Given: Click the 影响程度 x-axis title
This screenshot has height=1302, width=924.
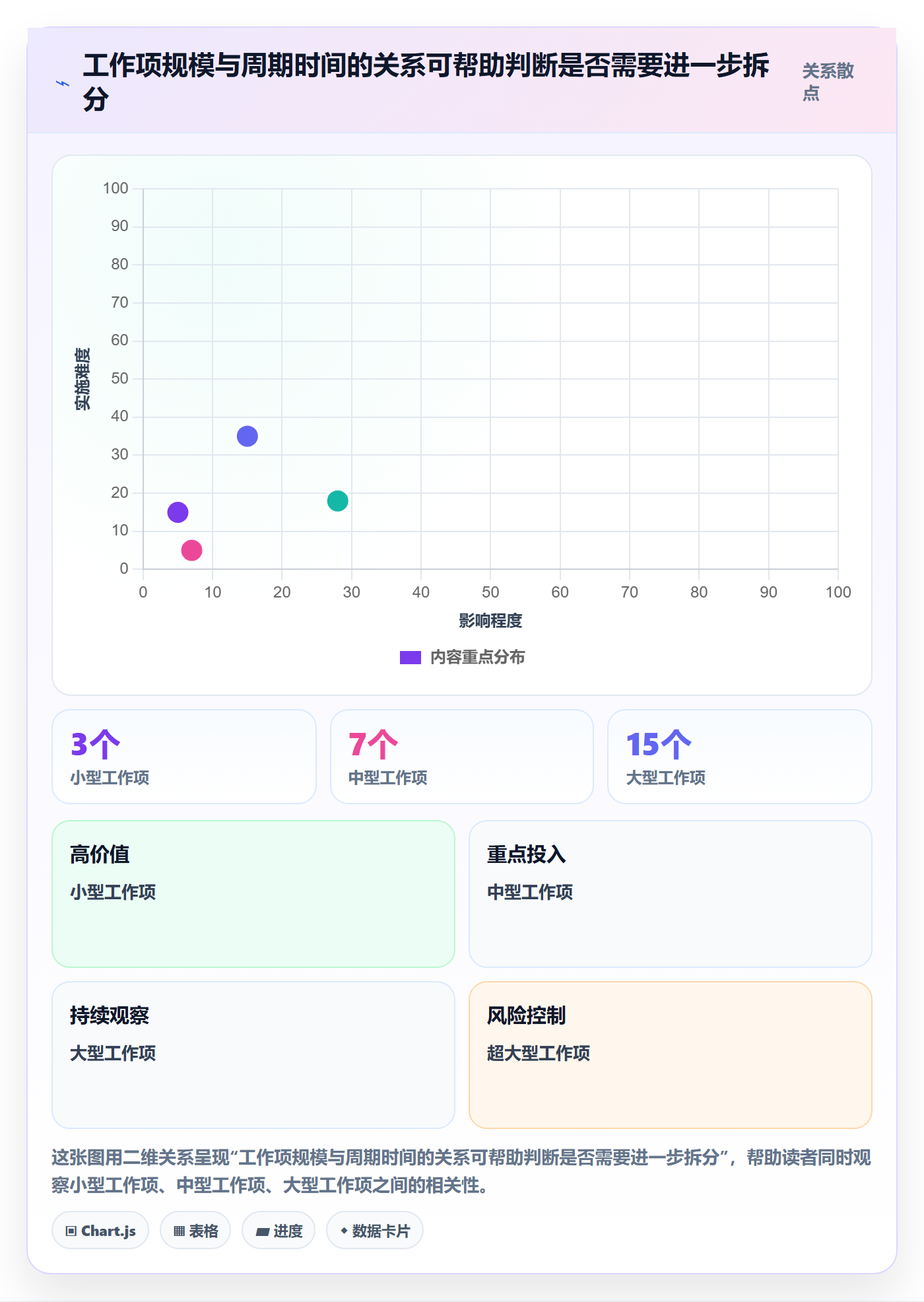Looking at the screenshot, I should (x=490, y=621).
